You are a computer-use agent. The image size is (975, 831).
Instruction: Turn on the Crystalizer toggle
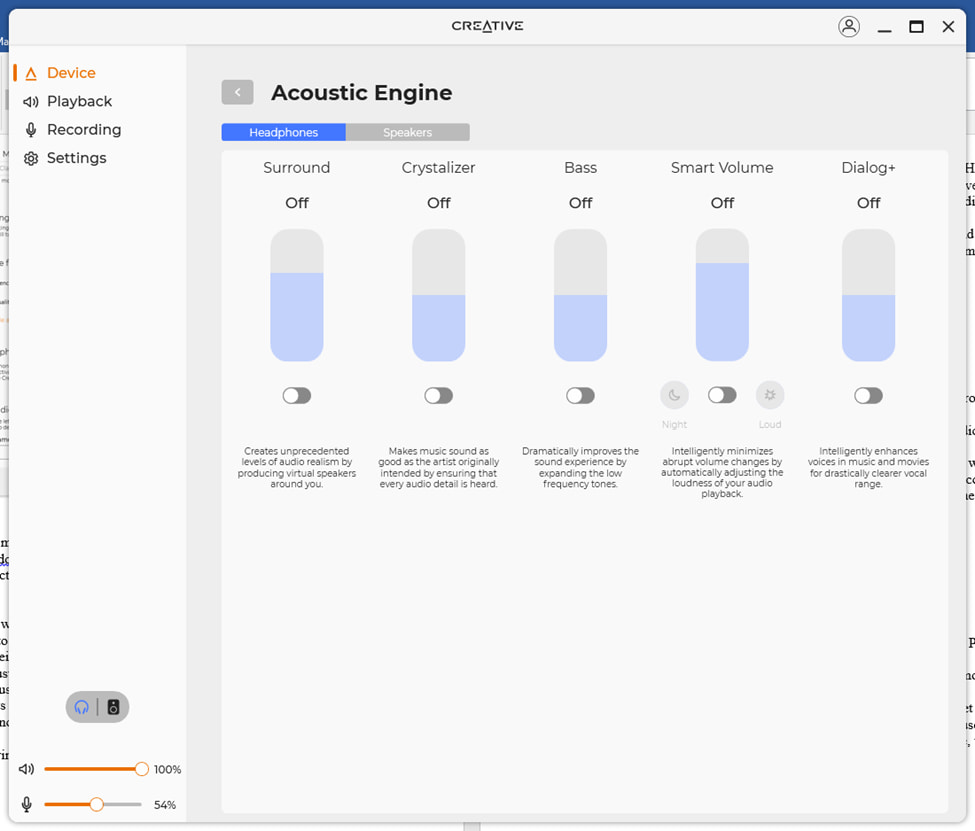point(438,396)
